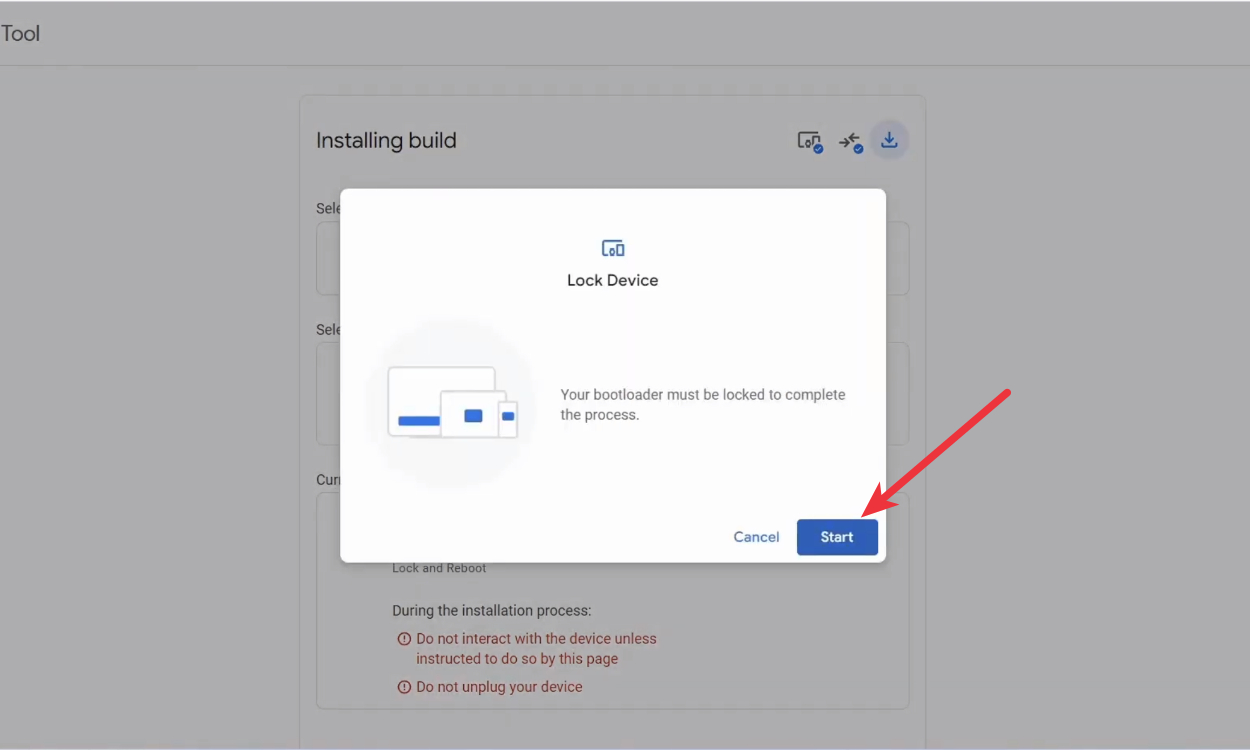The height and width of the screenshot is (750, 1250).
Task: Click the Start button in the dialog
Action: pos(837,537)
